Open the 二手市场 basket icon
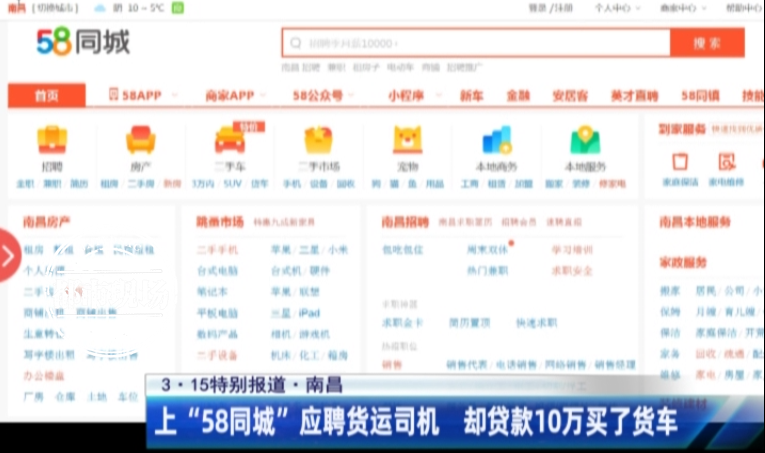765x453 pixels. click(319, 140)
